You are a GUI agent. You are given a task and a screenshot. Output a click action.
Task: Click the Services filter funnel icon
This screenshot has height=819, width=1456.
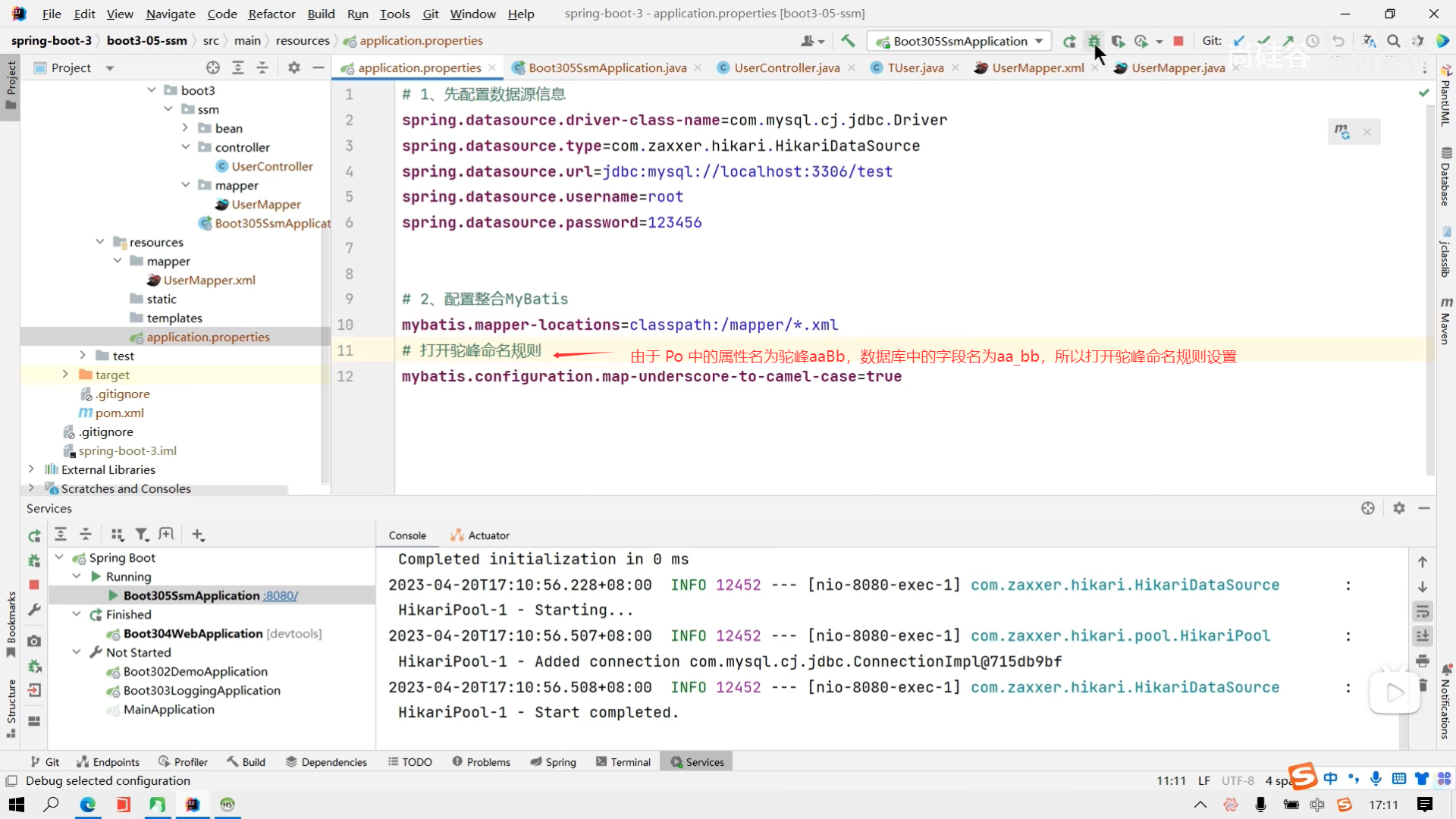coord(141,535)
